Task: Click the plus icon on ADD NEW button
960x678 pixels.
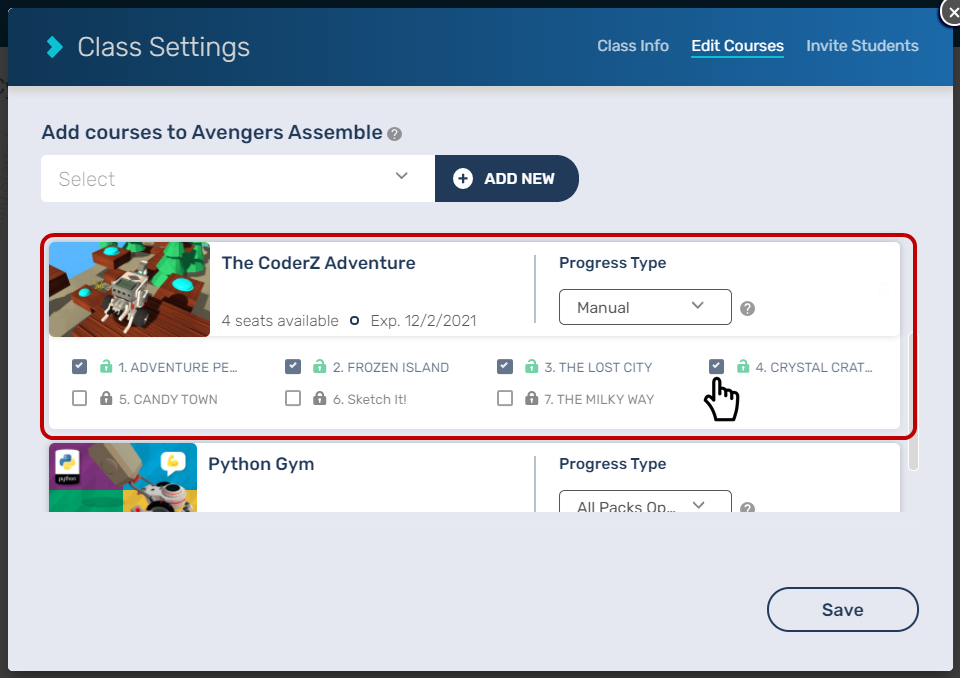Action: click(x=463, y=178)
